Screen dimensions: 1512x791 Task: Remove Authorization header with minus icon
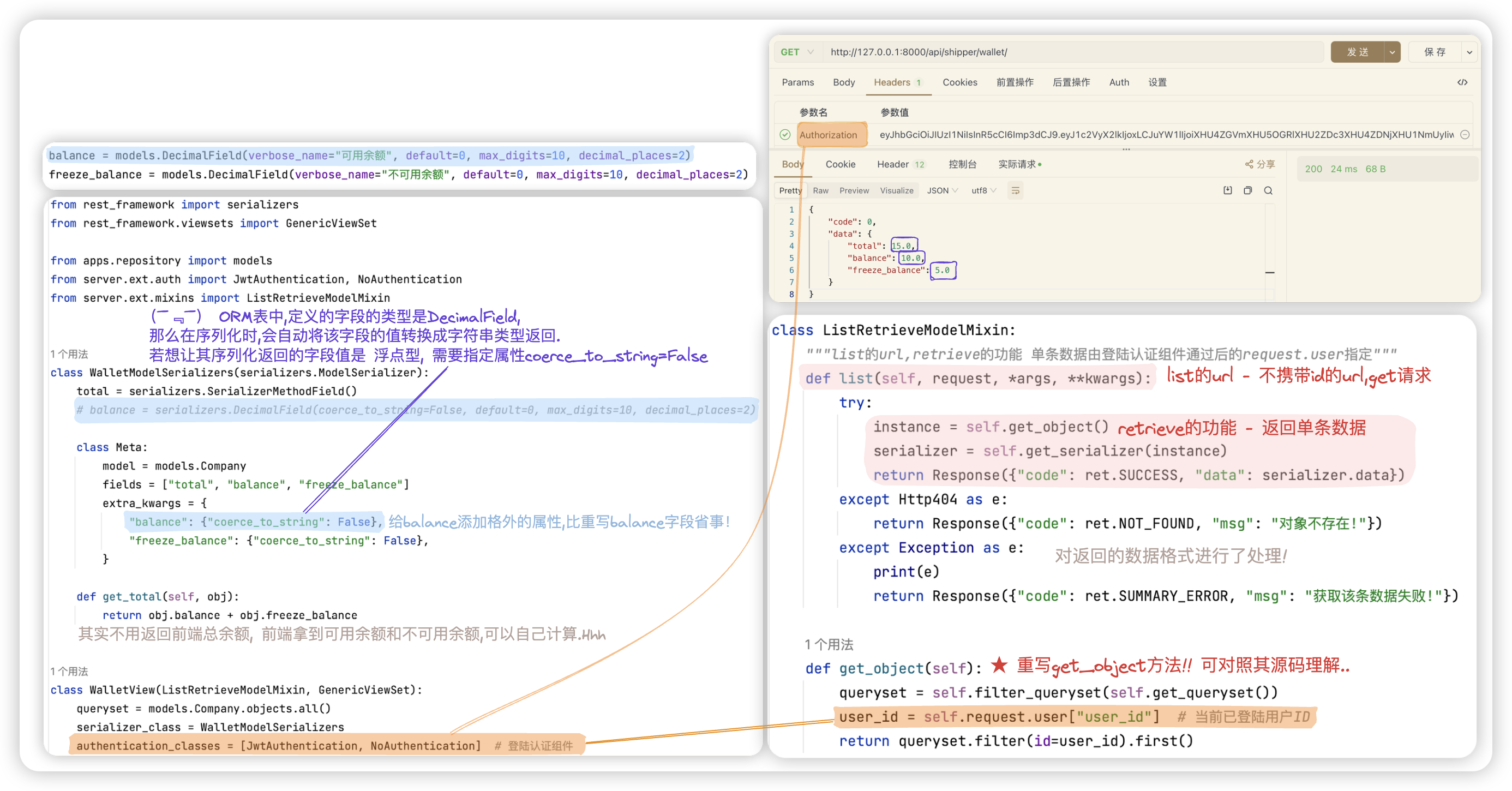1465,135
